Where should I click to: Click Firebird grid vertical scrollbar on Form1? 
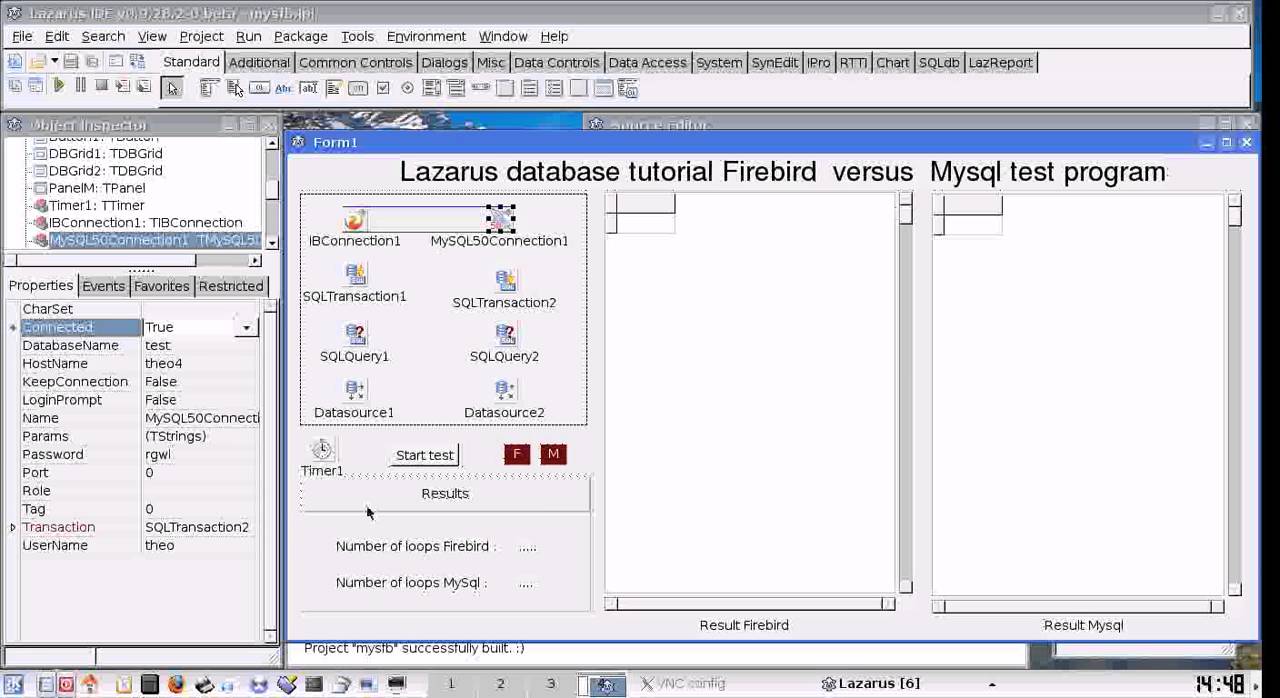(x=905, y=392)
